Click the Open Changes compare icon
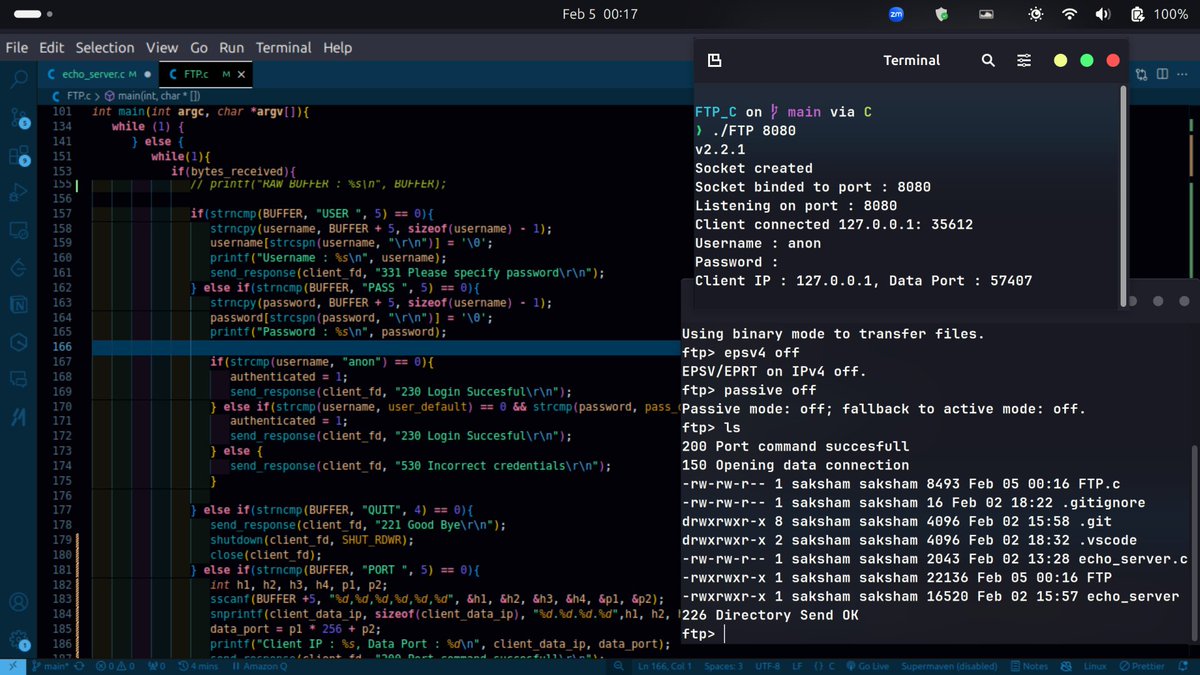The image size is (1200, 675). coord(1141,74)
